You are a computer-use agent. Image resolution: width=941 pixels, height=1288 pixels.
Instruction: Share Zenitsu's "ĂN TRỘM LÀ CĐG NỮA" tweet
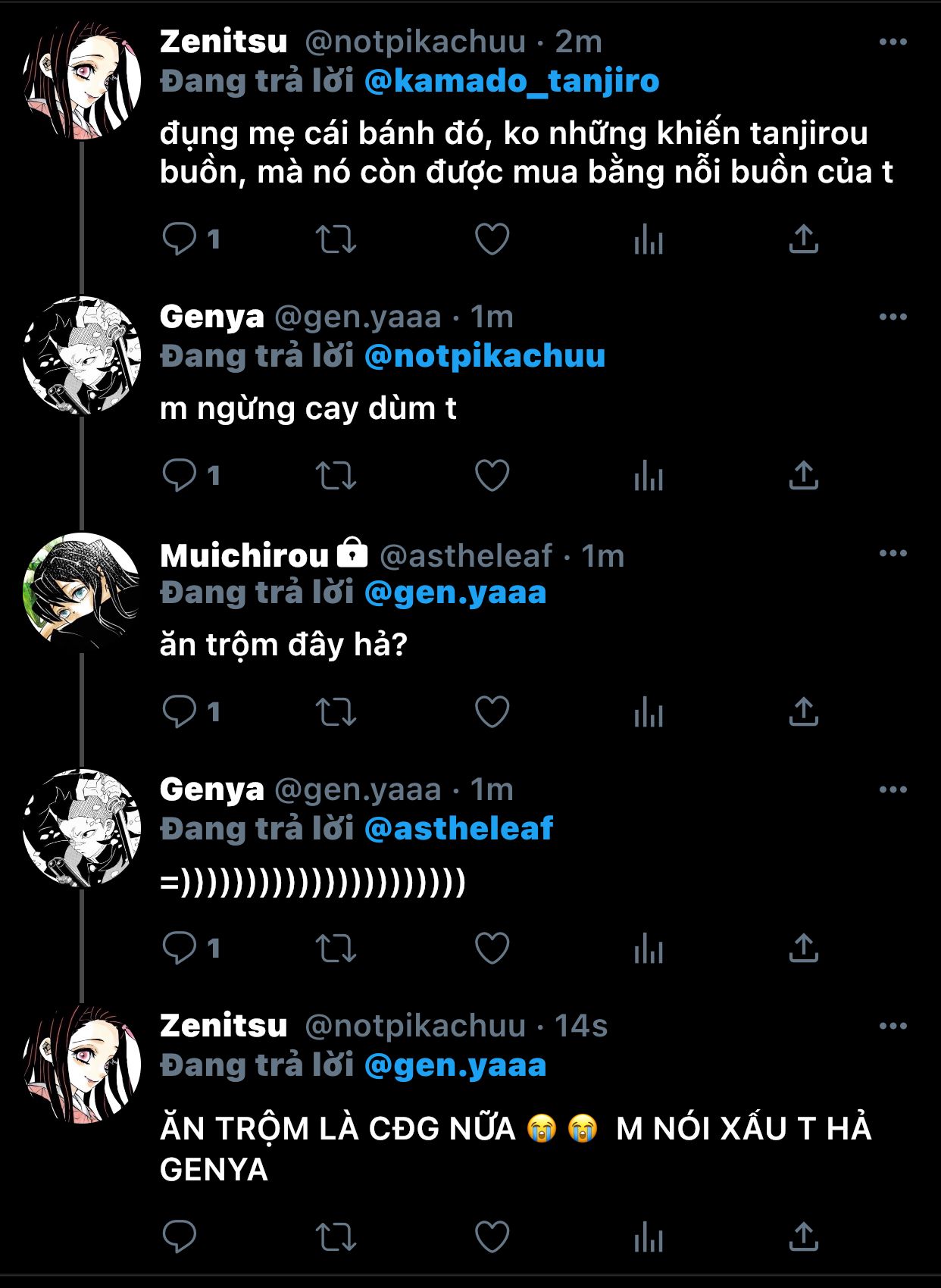(803, 1236)
